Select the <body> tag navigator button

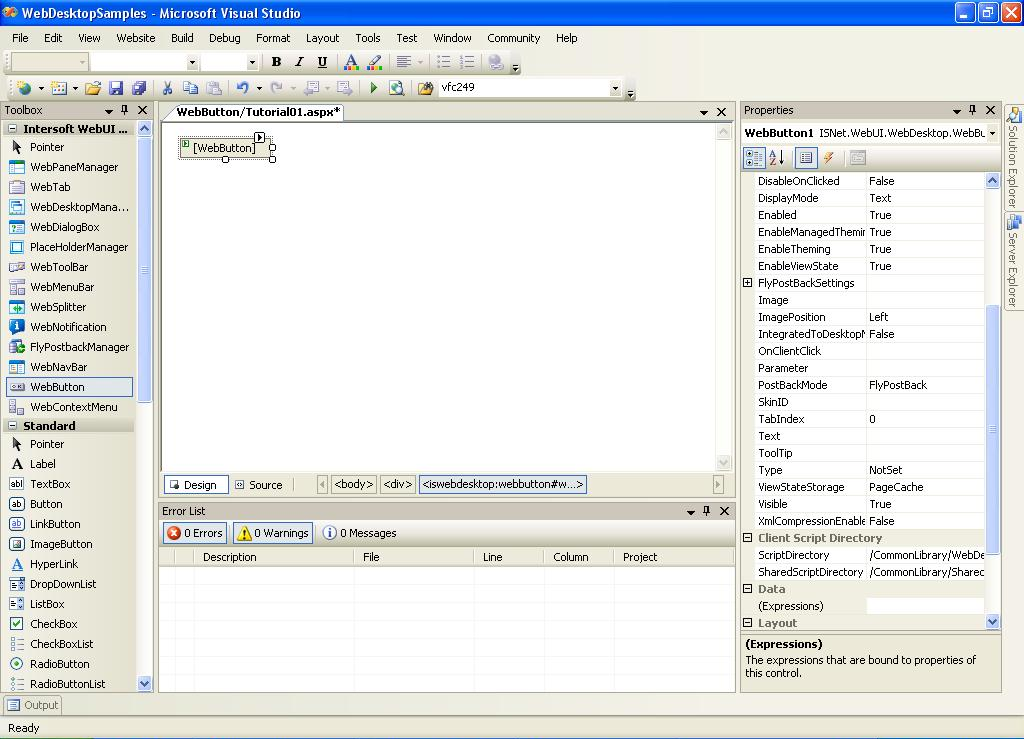pyautogui.click(x=354, y=484)
